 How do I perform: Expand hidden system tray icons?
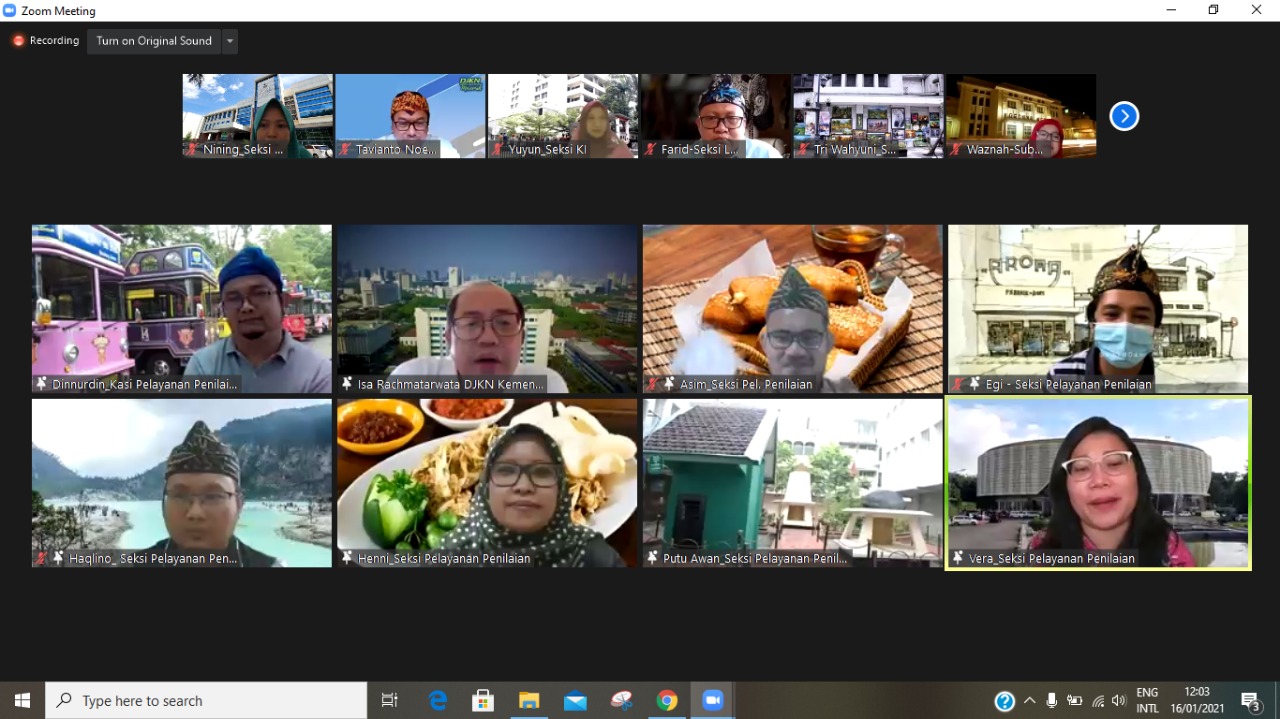tap(1030, 701)
